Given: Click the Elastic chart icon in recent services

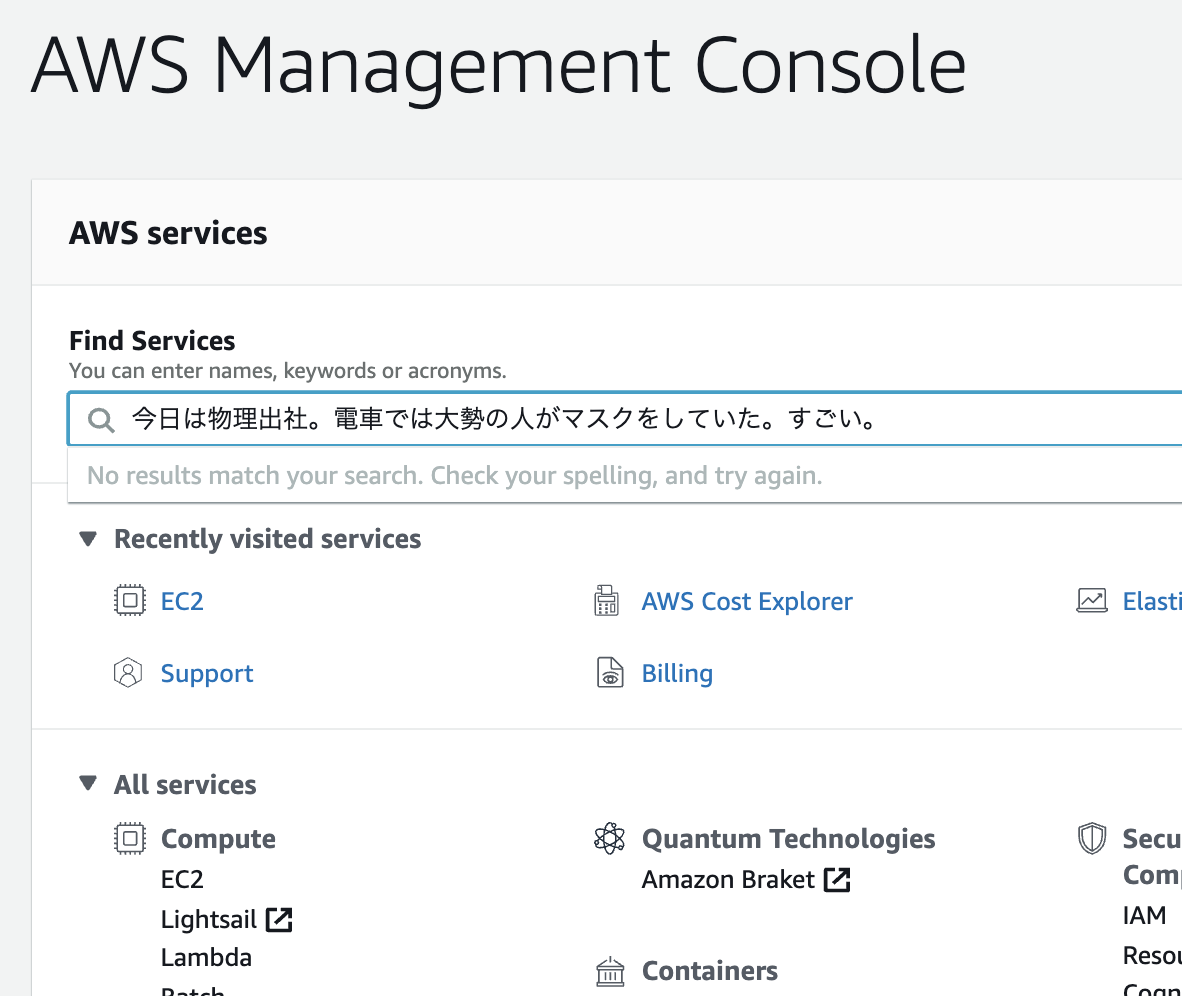Looking at the screenshot, I should (x=1092, y=600).
